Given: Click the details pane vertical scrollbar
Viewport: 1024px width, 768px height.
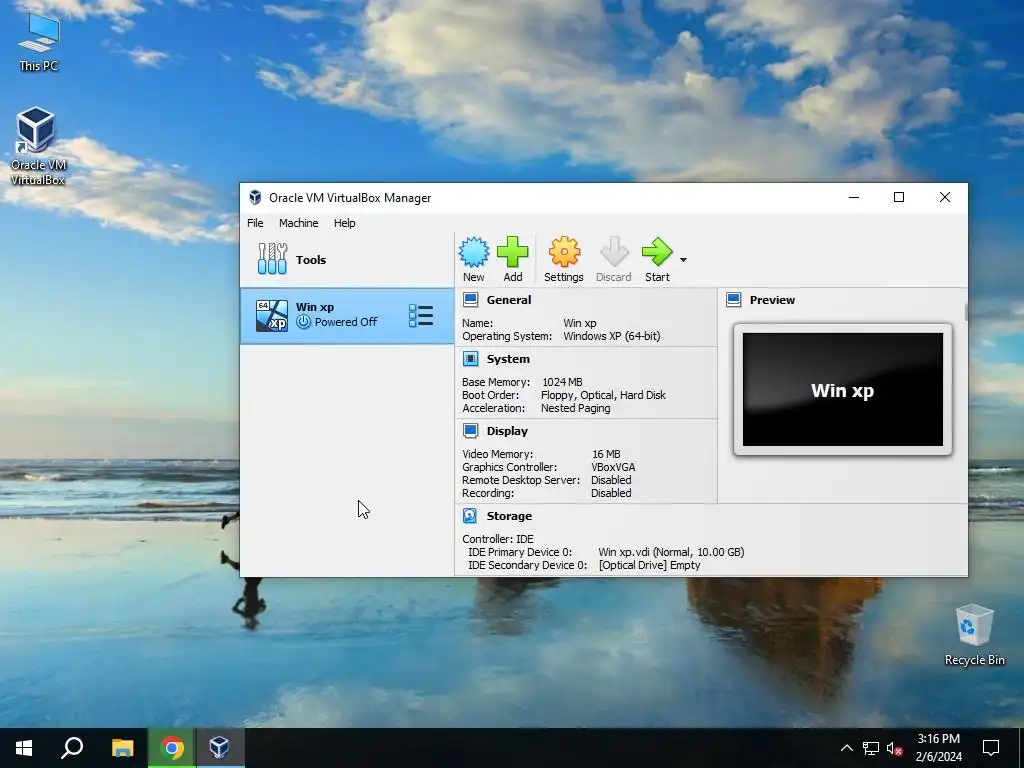Looking at the screenshot, I should (966, 312).
